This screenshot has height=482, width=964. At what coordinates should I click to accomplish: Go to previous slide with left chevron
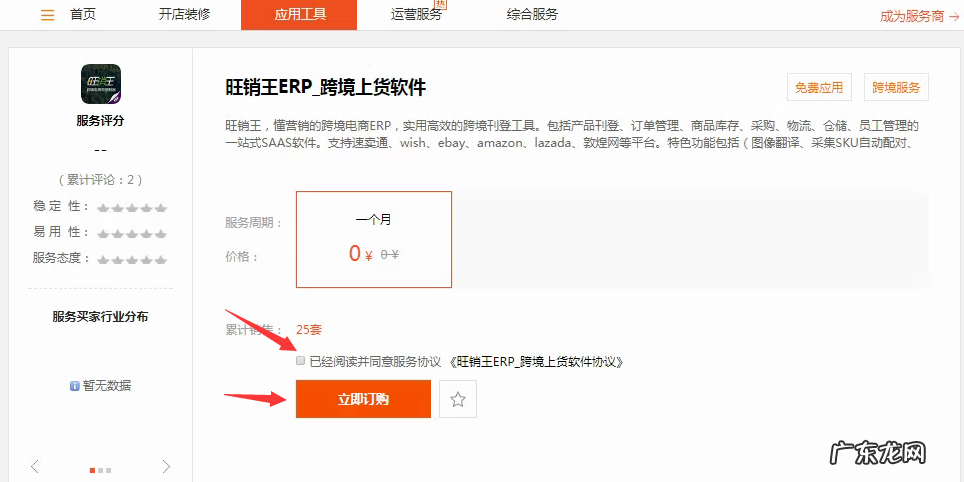click(35, 466)
